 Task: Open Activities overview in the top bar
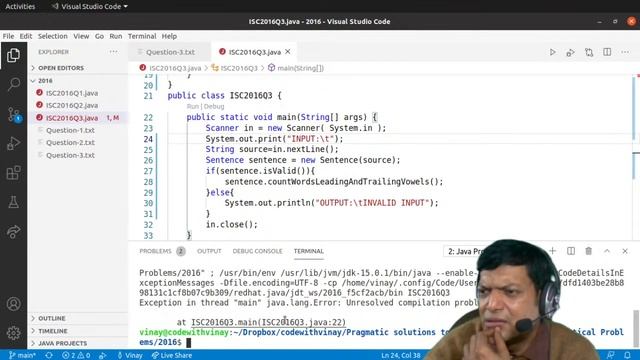[x=20, y=6]
